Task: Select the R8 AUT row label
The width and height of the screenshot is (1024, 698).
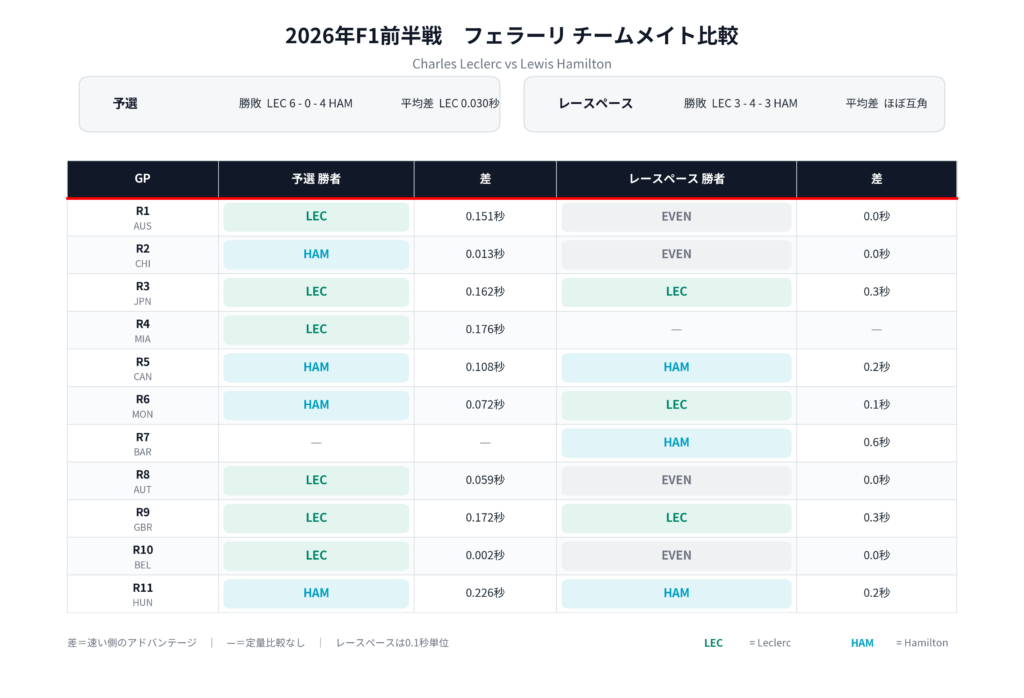Action: [142, 482]
